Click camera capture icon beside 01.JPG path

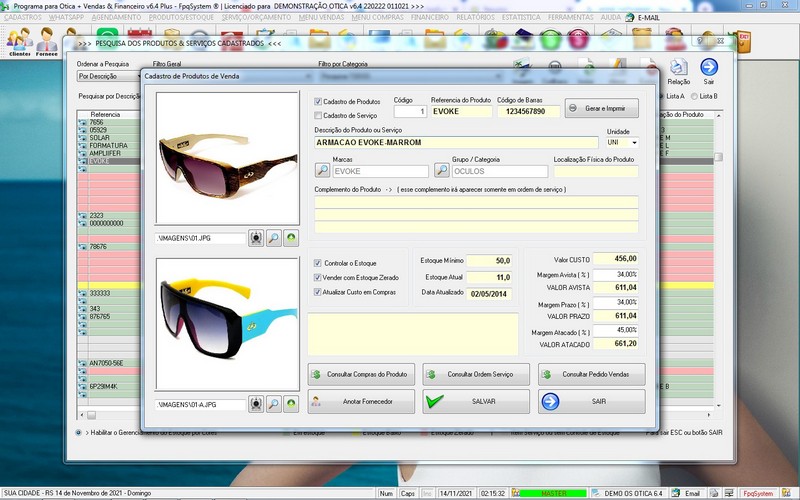coord(256,238)
